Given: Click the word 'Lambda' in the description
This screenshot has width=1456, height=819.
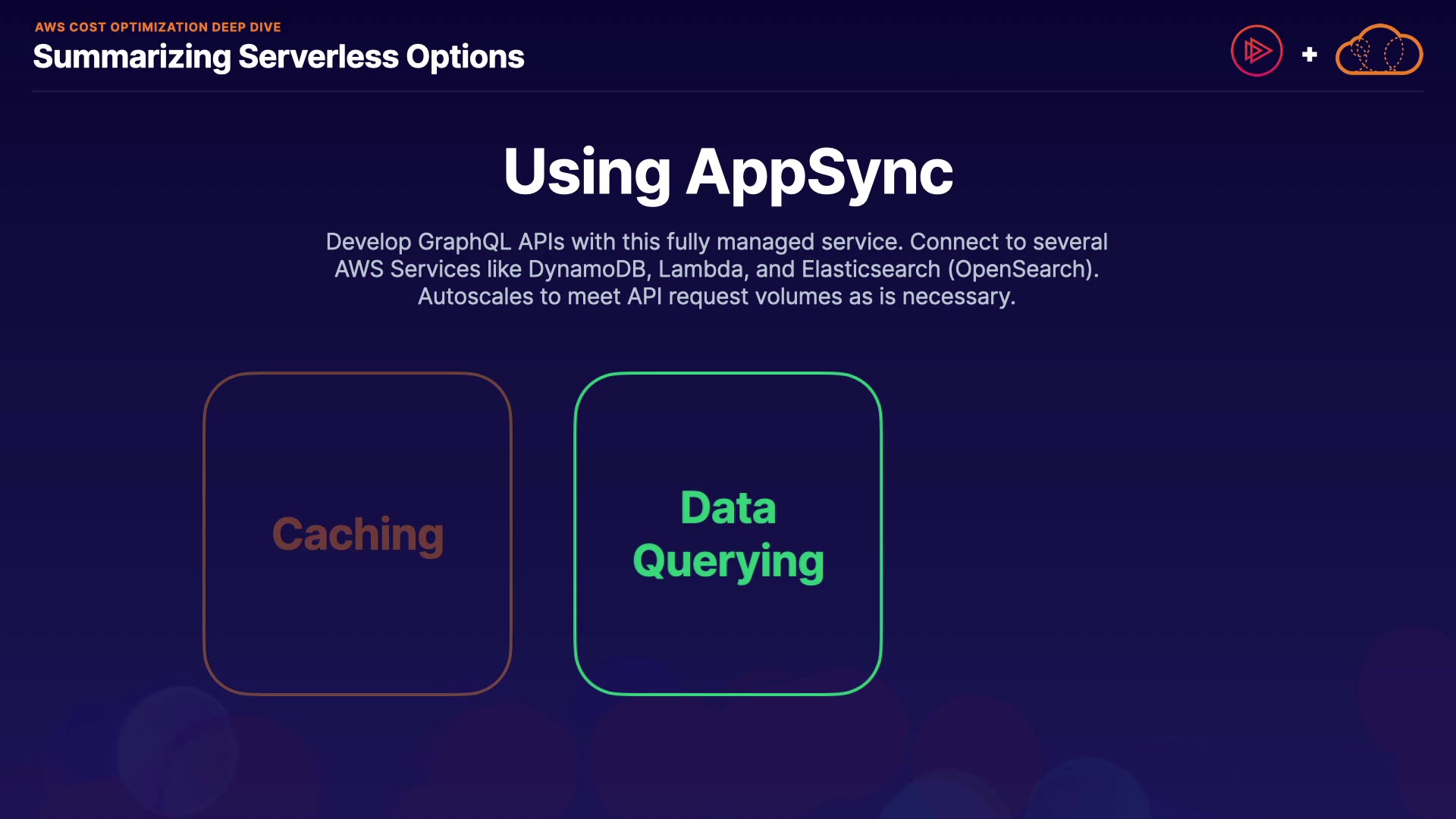Looking at the screenshot, I should pos(700,269).
